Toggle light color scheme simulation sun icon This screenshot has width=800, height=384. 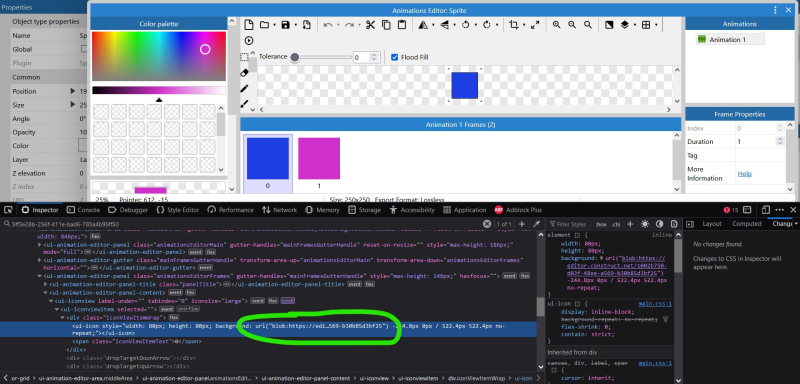(645, 224)
